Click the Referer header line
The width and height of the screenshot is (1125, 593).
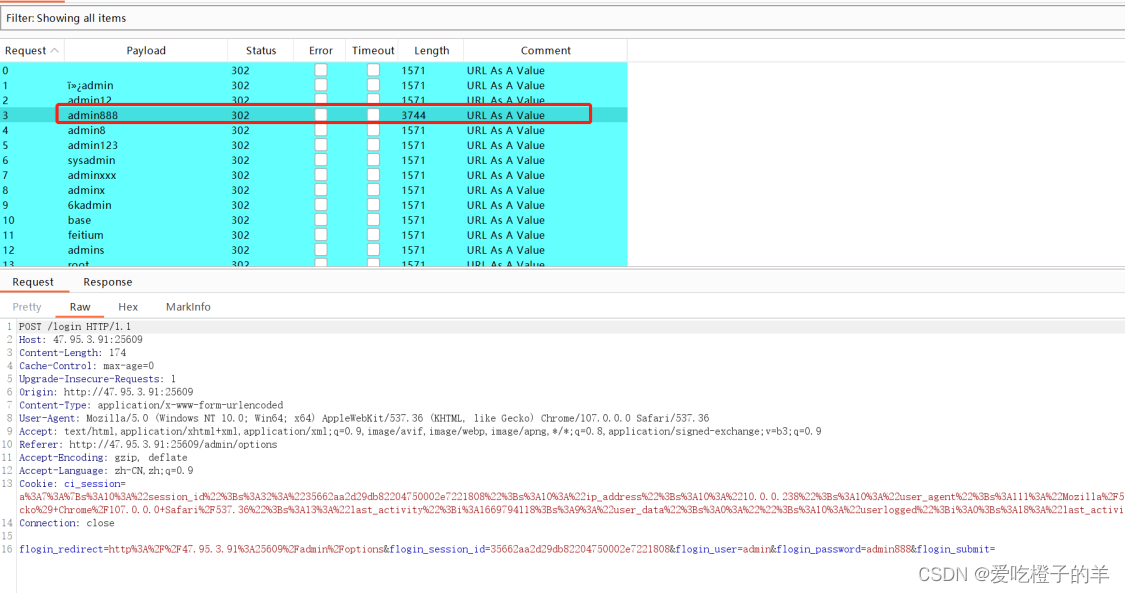(x=148, y=444)
